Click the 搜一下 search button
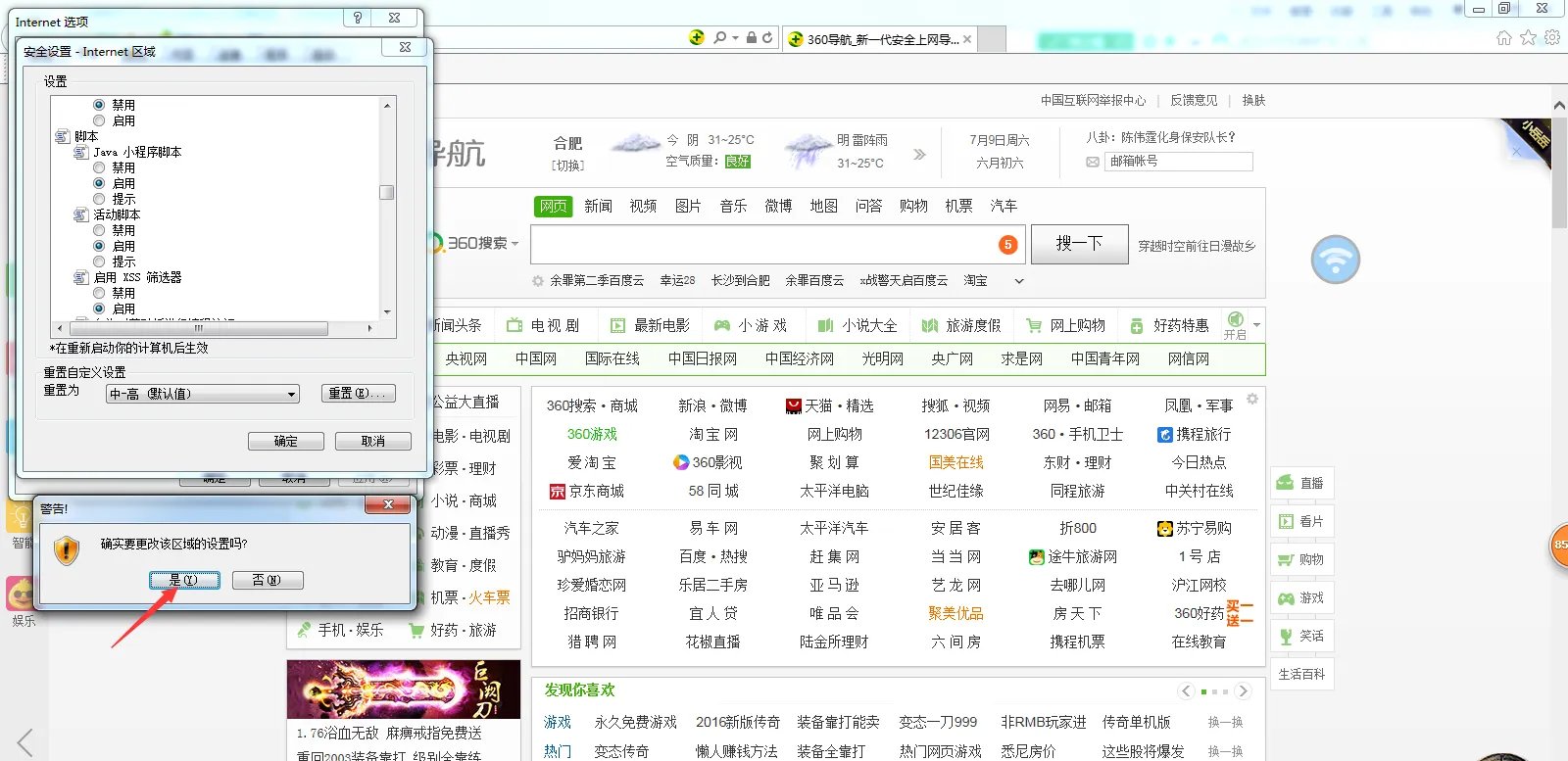The width and height of the screenshot is (1568, 761). 1079,244
